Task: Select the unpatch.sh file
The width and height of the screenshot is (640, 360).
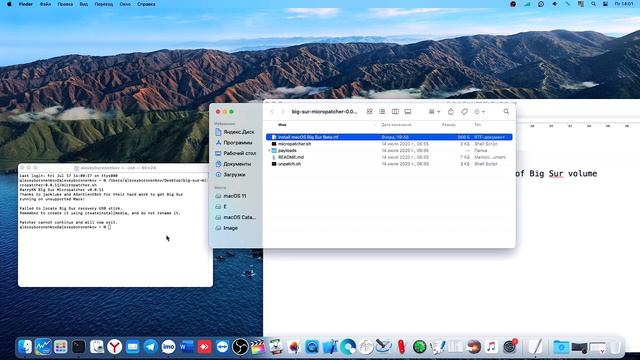Action: [x=389, y=164]
